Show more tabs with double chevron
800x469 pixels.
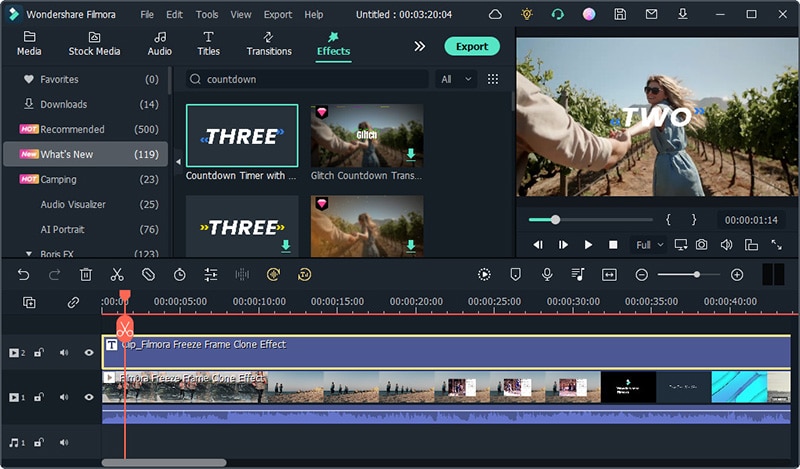click(x=419, y=46)
